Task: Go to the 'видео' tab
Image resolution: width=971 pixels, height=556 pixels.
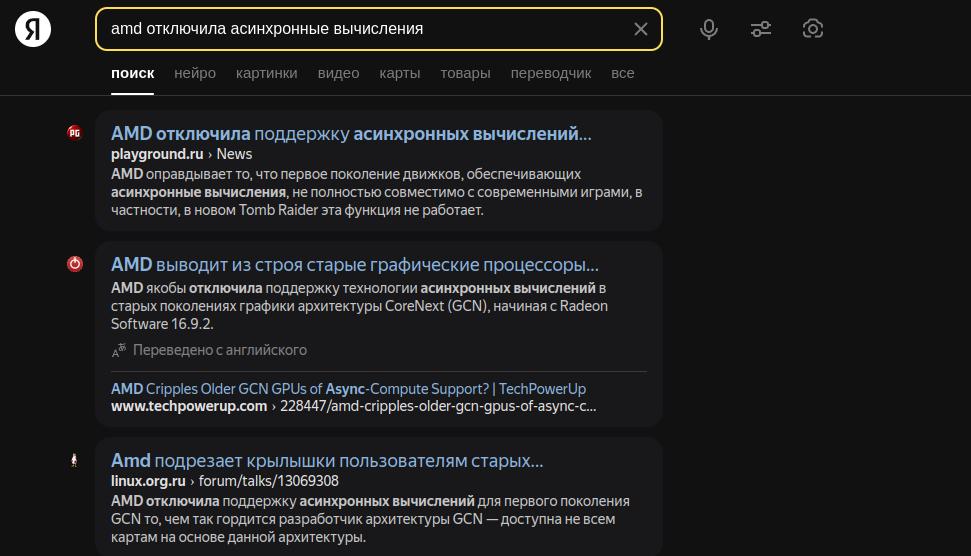Action: pos(338,73)
